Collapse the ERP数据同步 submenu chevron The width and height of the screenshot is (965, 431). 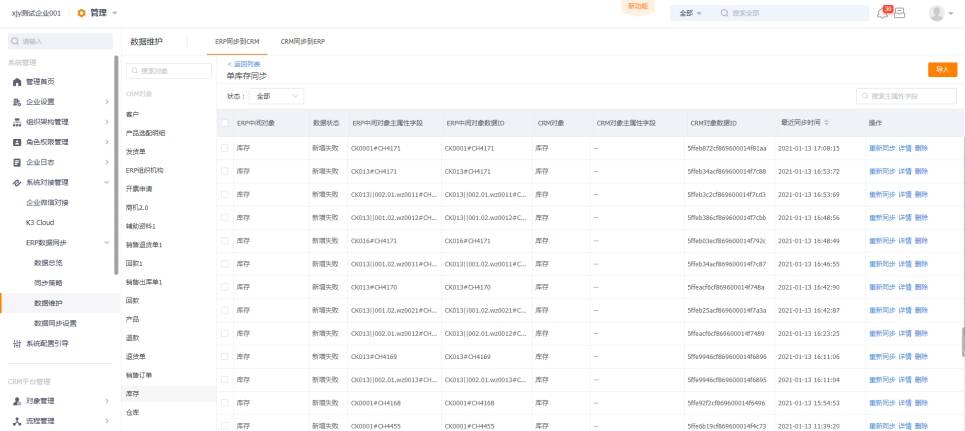[106, 243]
